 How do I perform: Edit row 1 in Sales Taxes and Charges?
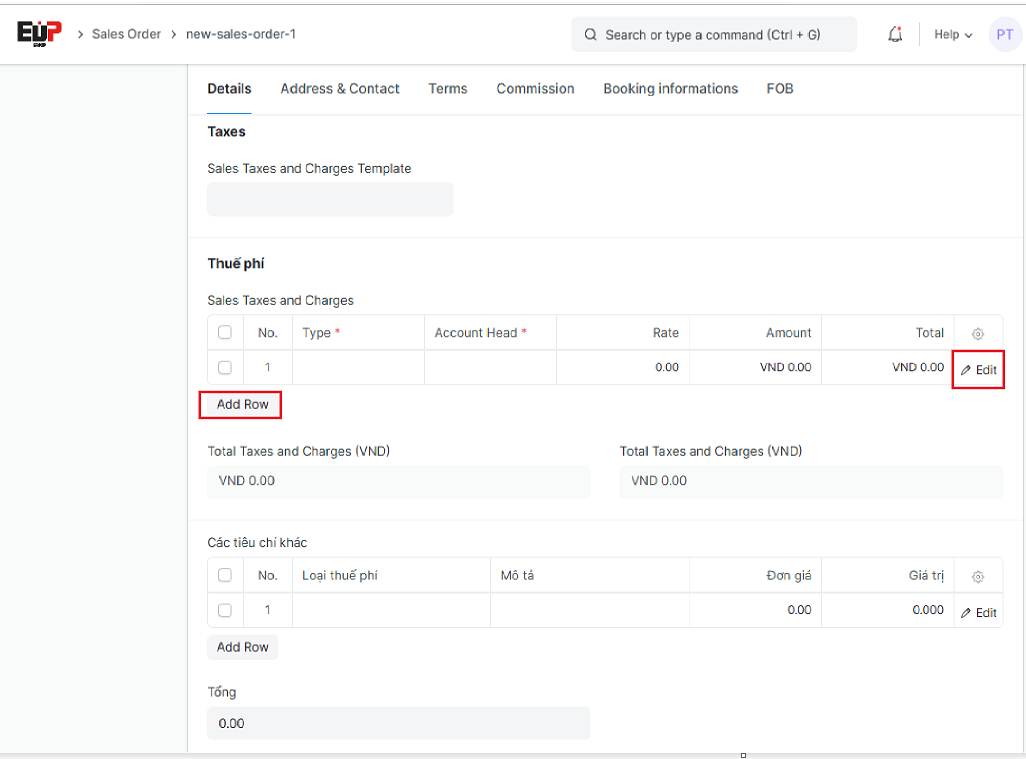coord(979,370)
